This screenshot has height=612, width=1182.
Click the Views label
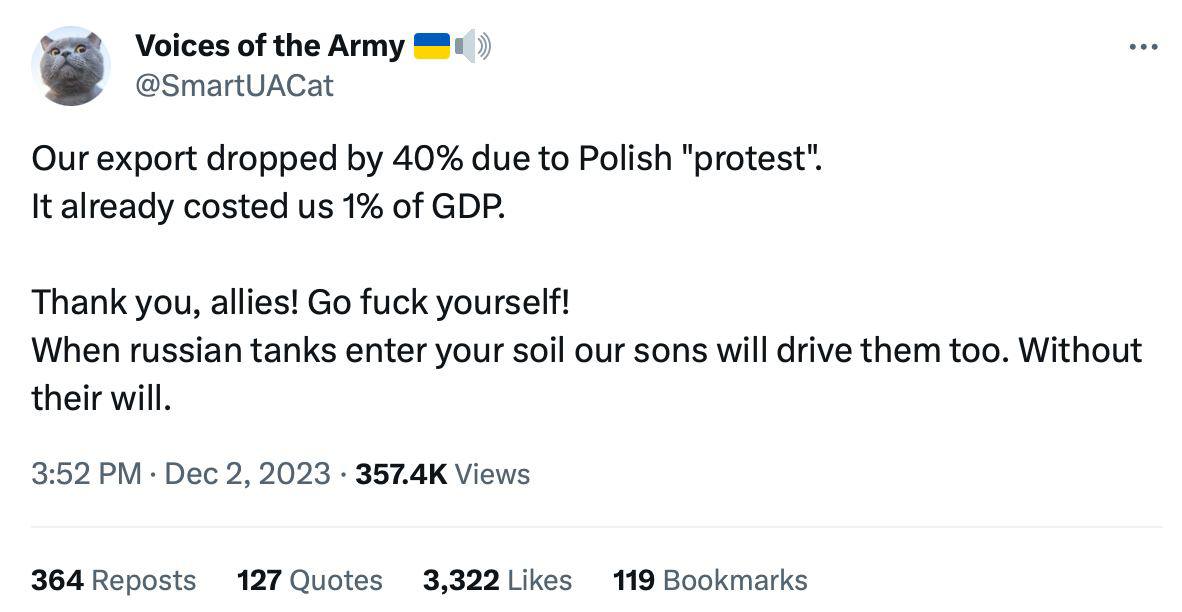point(492,474)
